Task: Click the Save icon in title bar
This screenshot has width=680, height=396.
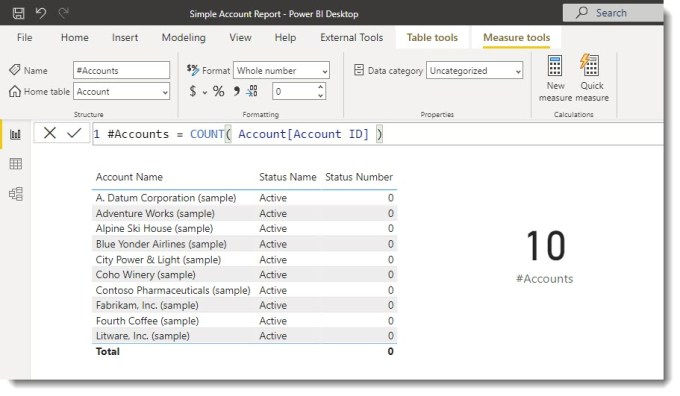Action: pos(18,13)
